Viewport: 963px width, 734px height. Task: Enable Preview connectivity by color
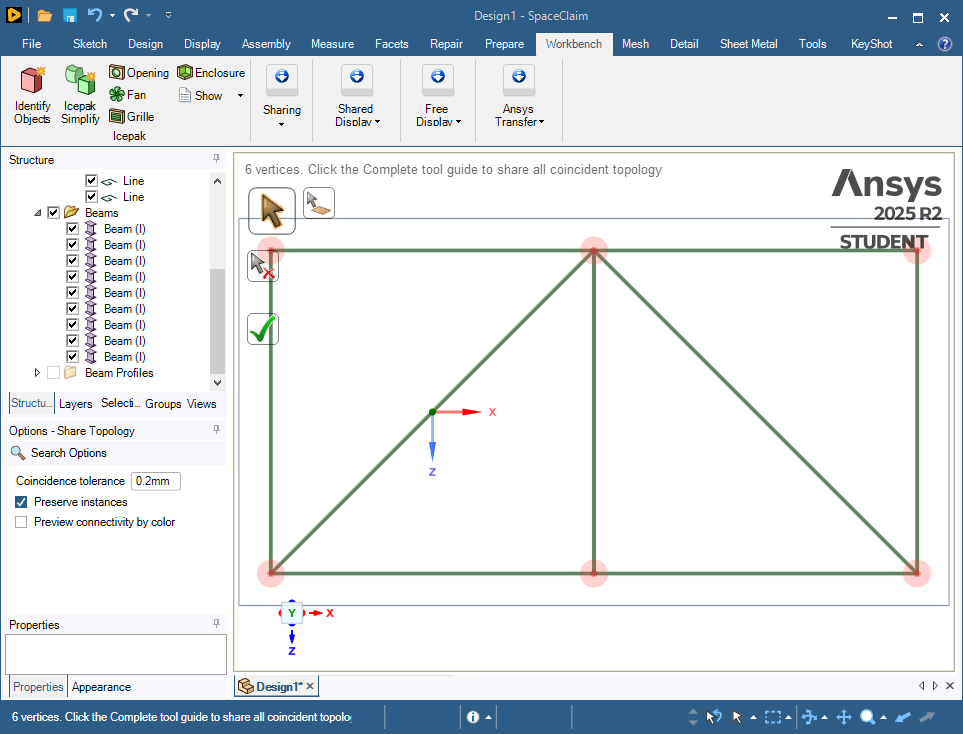(x=21, y=522)
